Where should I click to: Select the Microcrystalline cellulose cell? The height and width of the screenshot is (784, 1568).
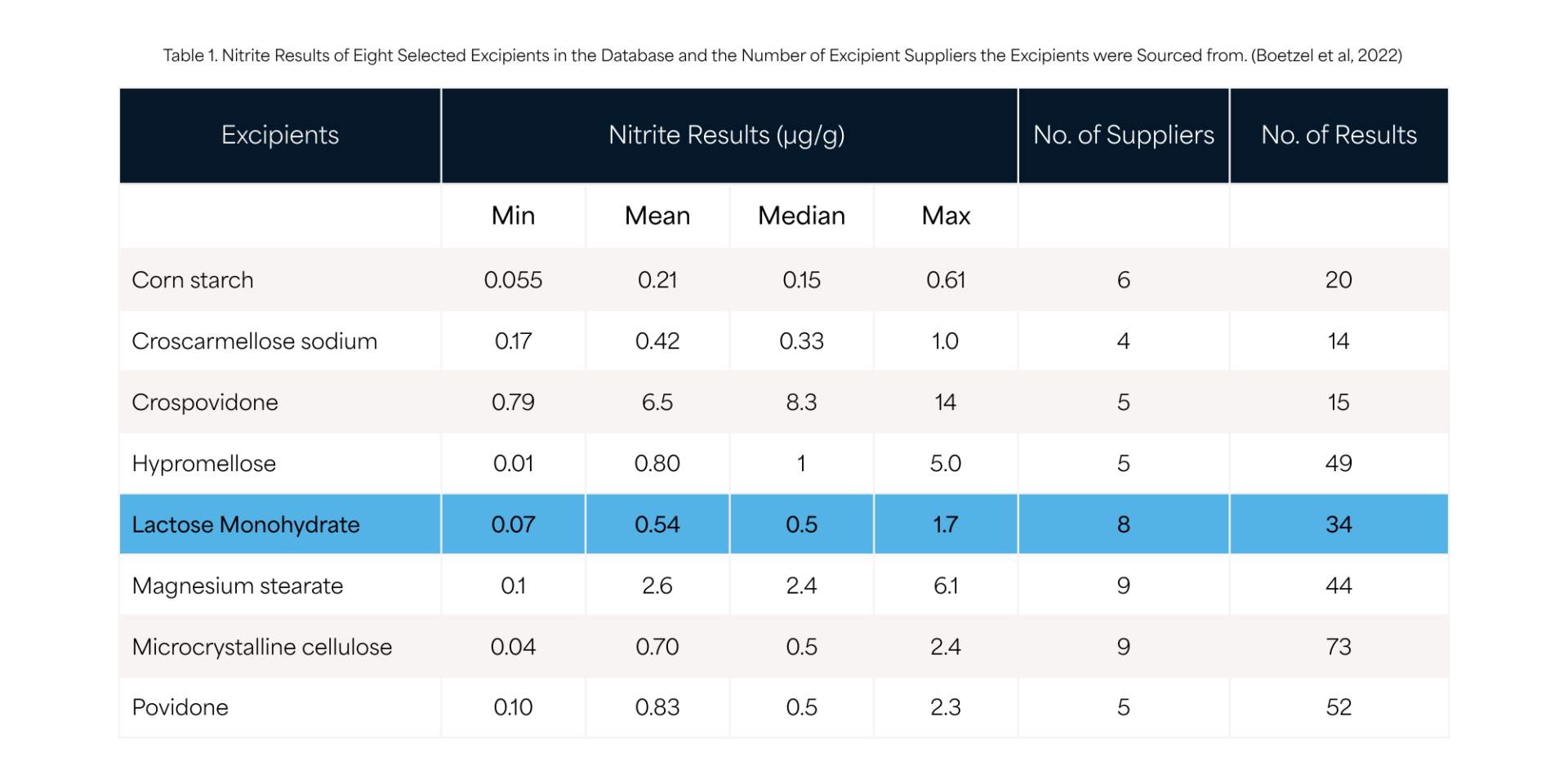(262, 647)
